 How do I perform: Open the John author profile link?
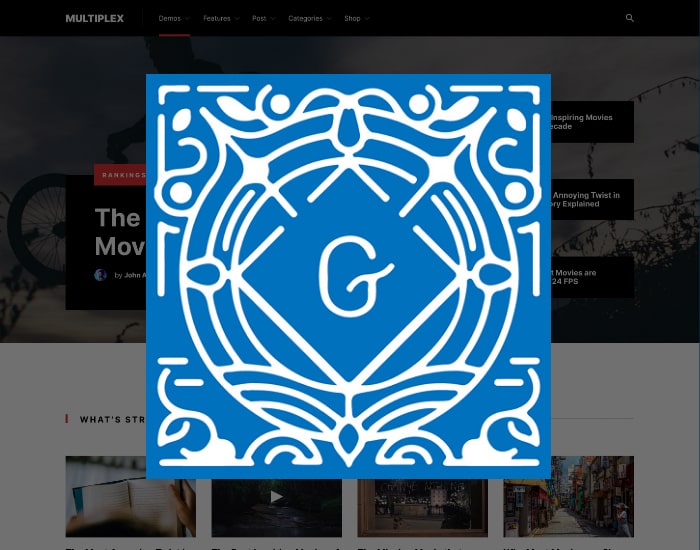pyautogui.click(x=135, y=275)
